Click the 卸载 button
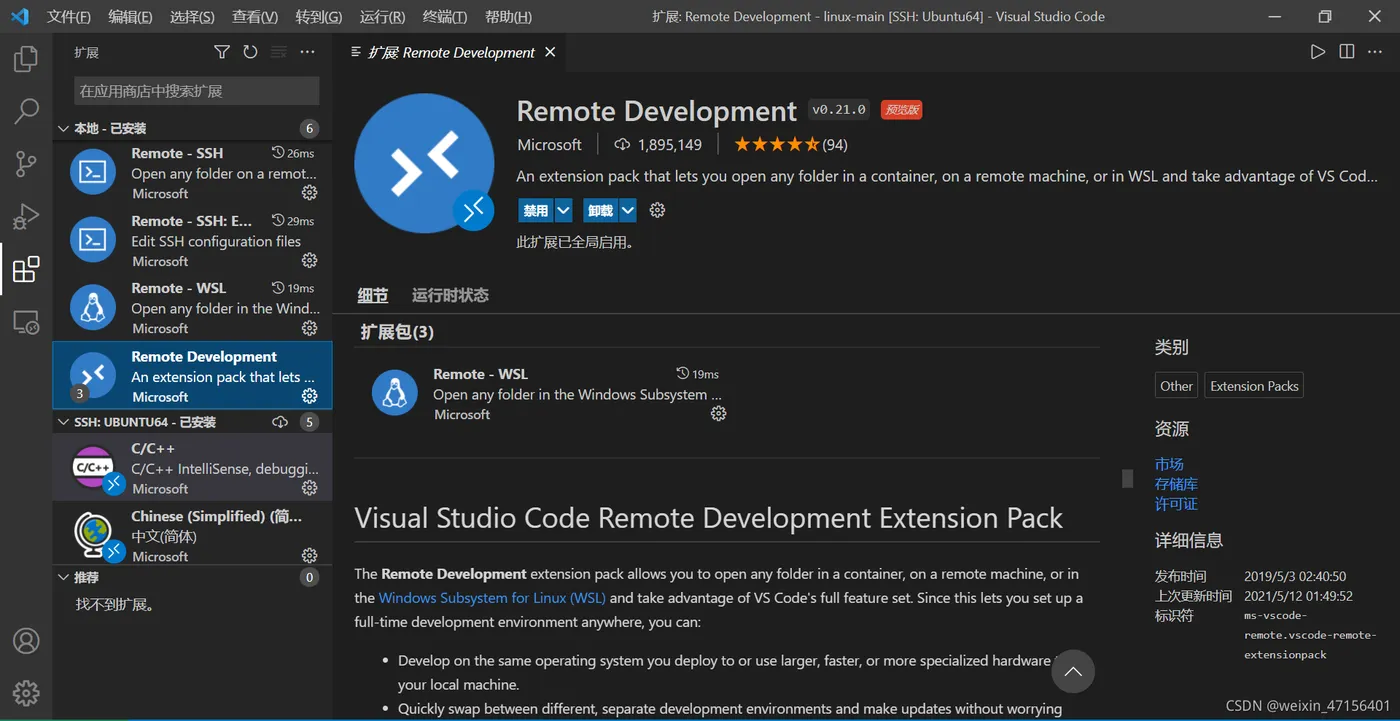This screenshot has height=721, width=1400. tap(600, 210)
